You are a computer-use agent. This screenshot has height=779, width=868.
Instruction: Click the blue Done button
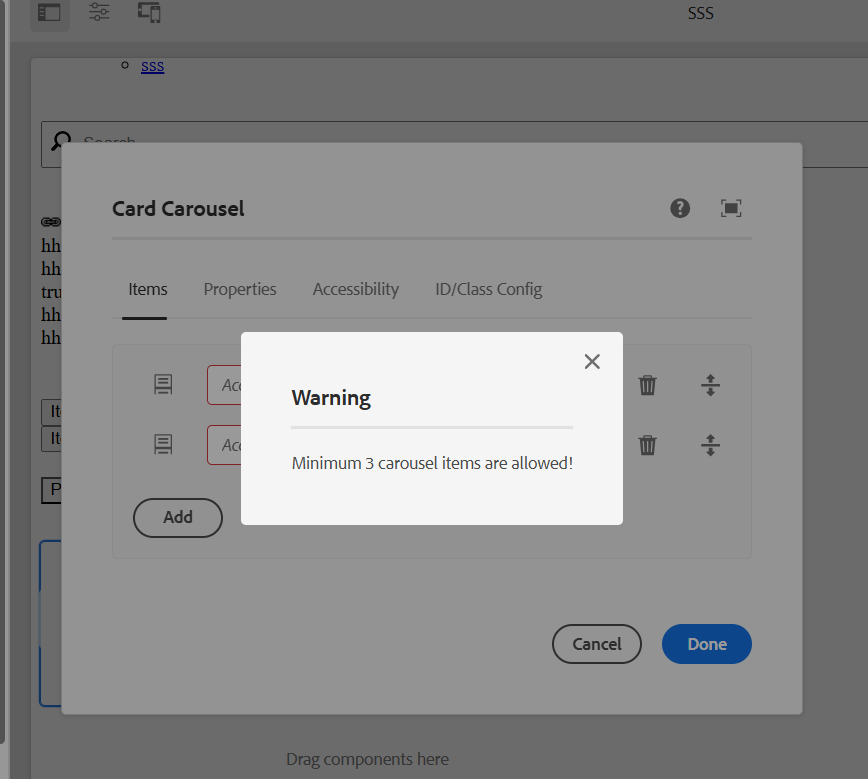tap(707, 644)
